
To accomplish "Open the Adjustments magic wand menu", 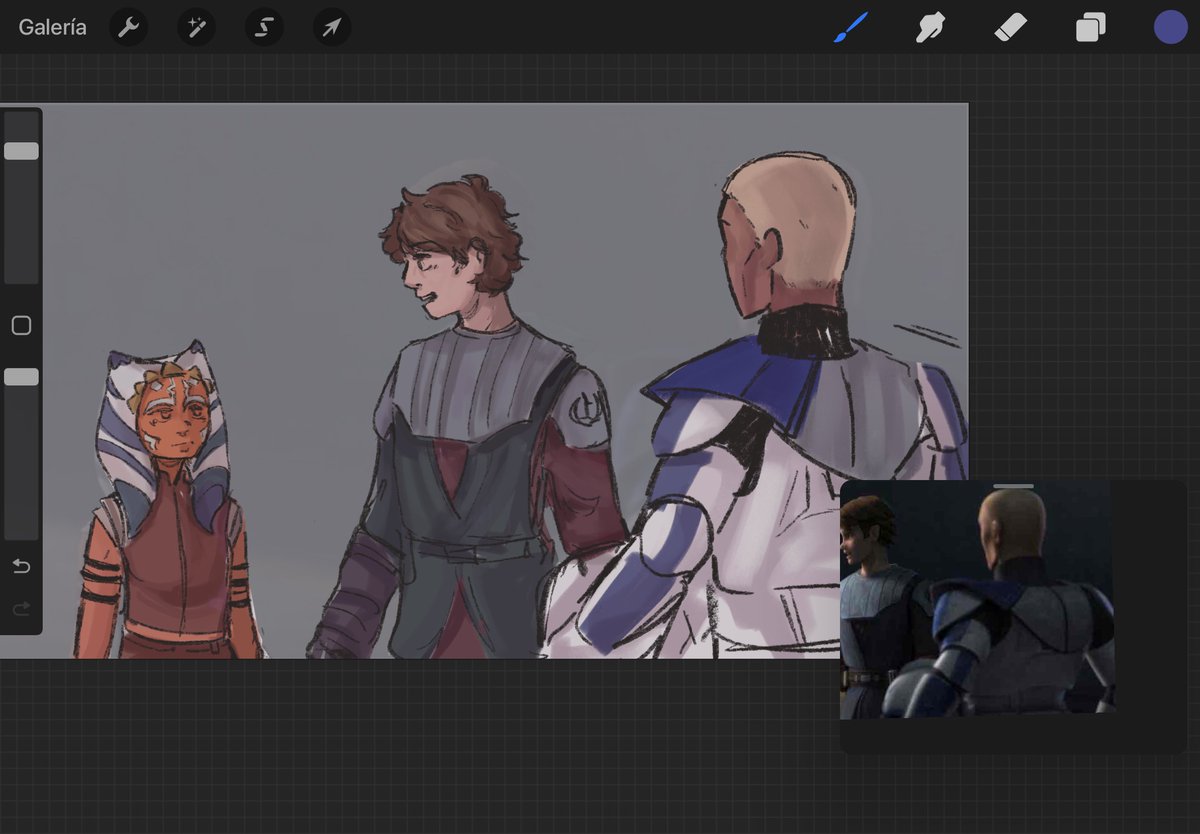I will (196, 27).
